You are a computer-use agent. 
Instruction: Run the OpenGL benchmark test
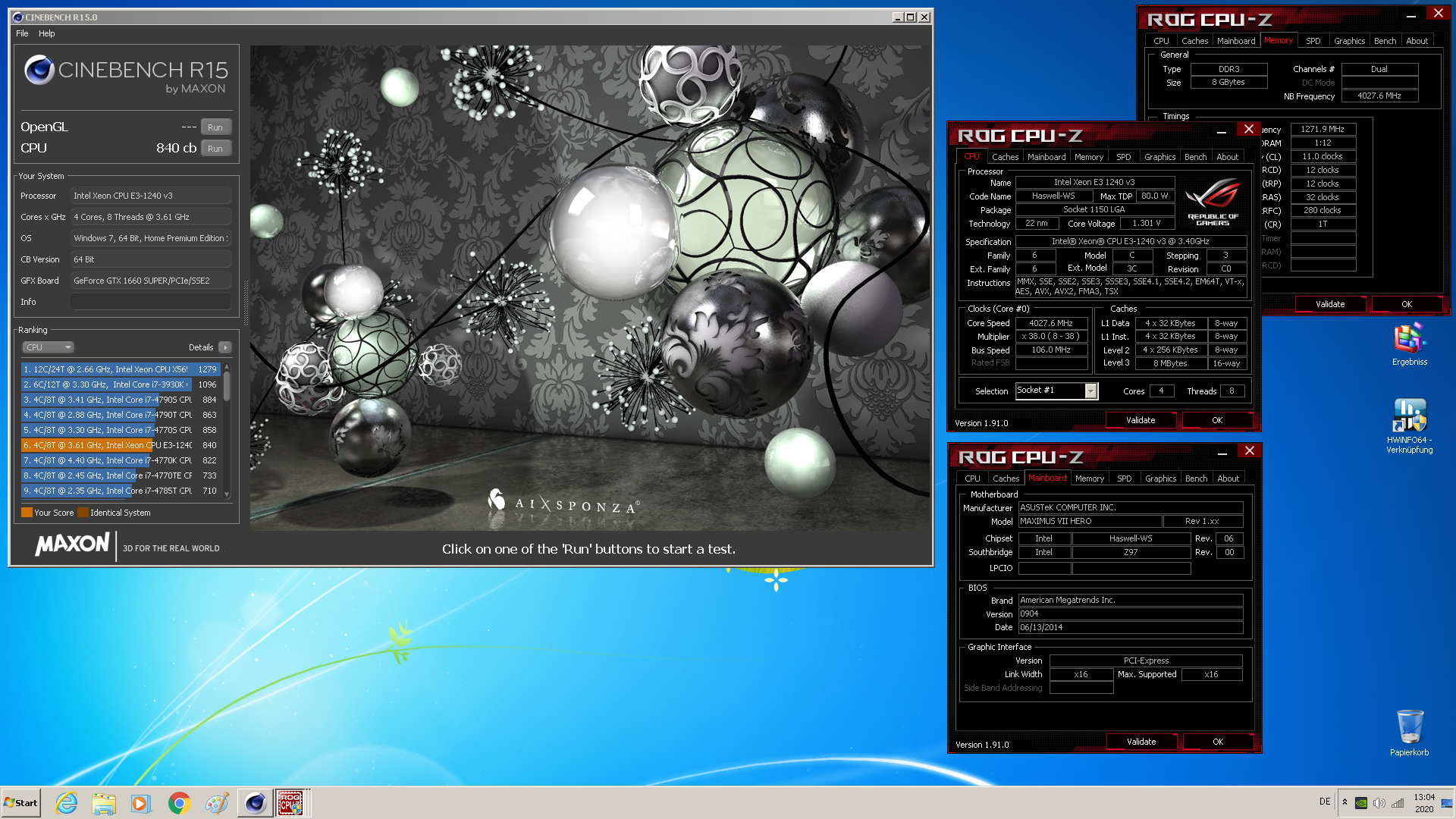click(x=215, y=127)
